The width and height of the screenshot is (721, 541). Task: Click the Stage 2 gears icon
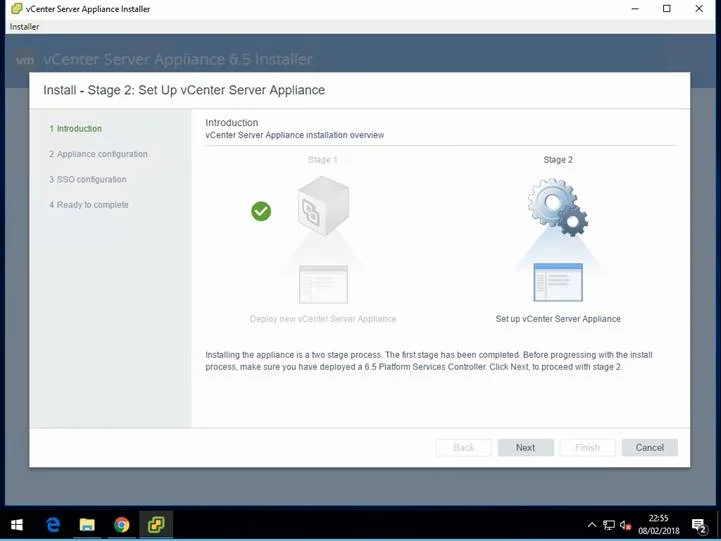[x=557, y=207]
